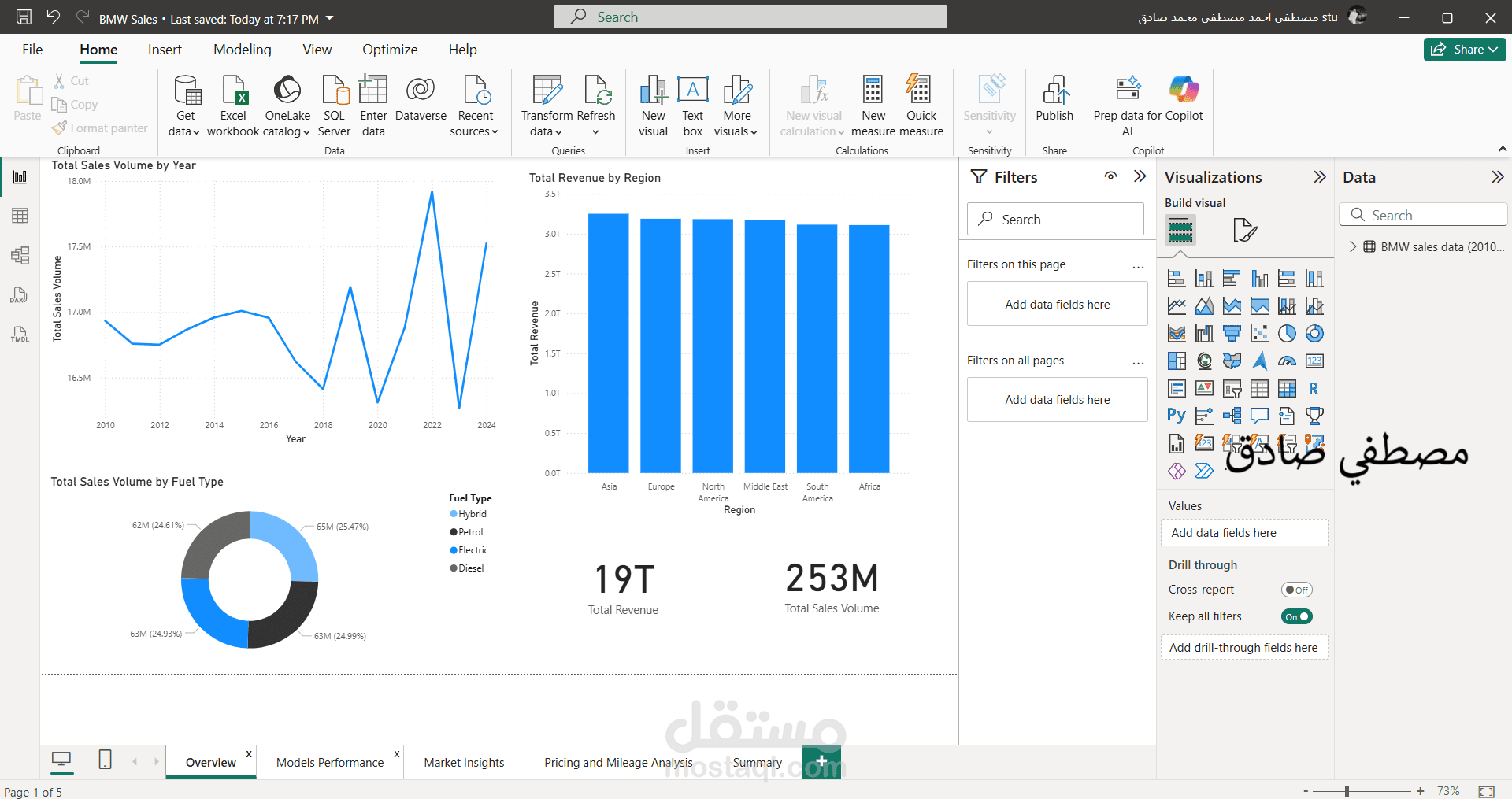
Task: Select the Matrix visual
Action: coord(1287,389)
